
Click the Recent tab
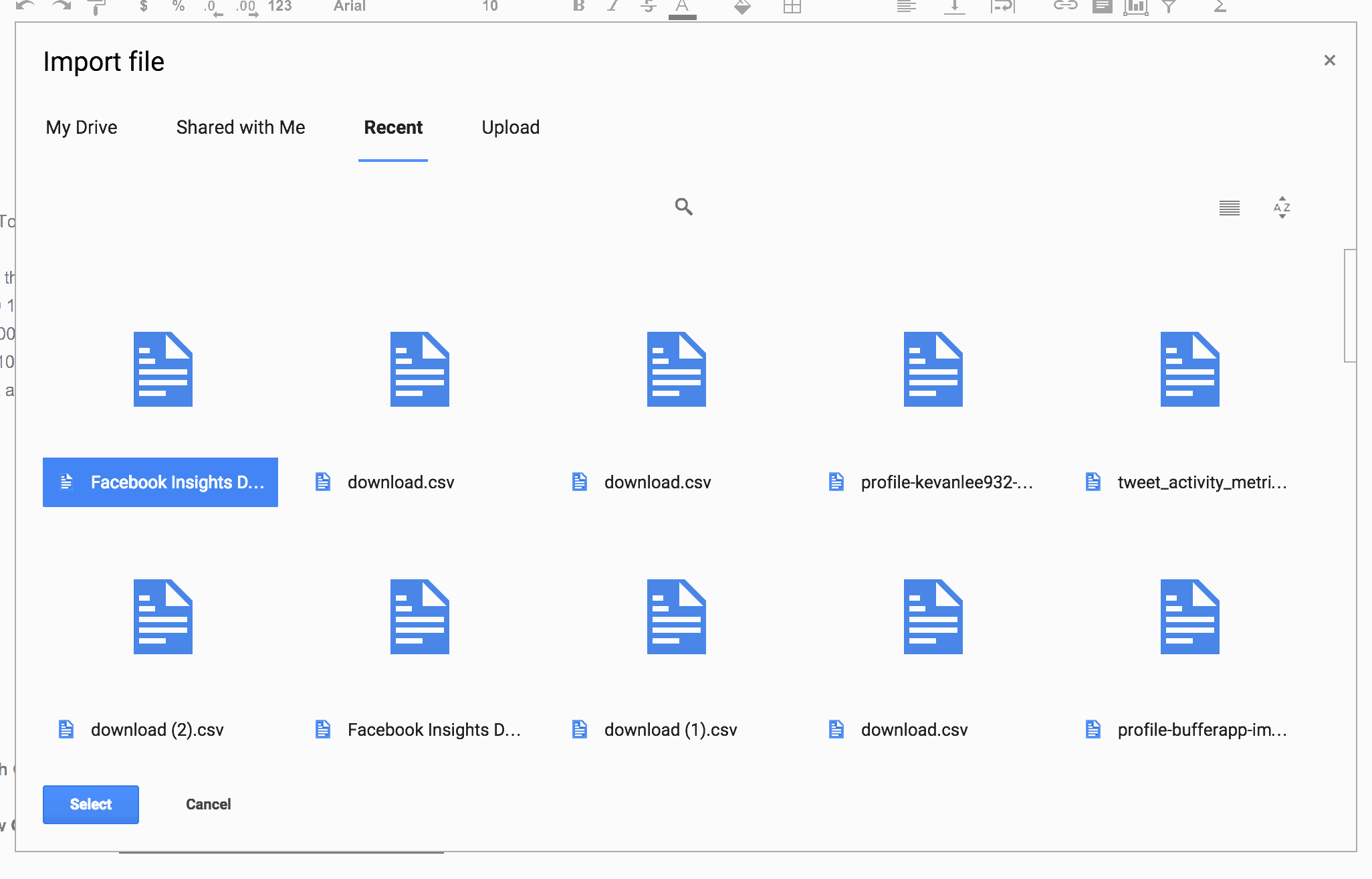[x=393, y=128]
